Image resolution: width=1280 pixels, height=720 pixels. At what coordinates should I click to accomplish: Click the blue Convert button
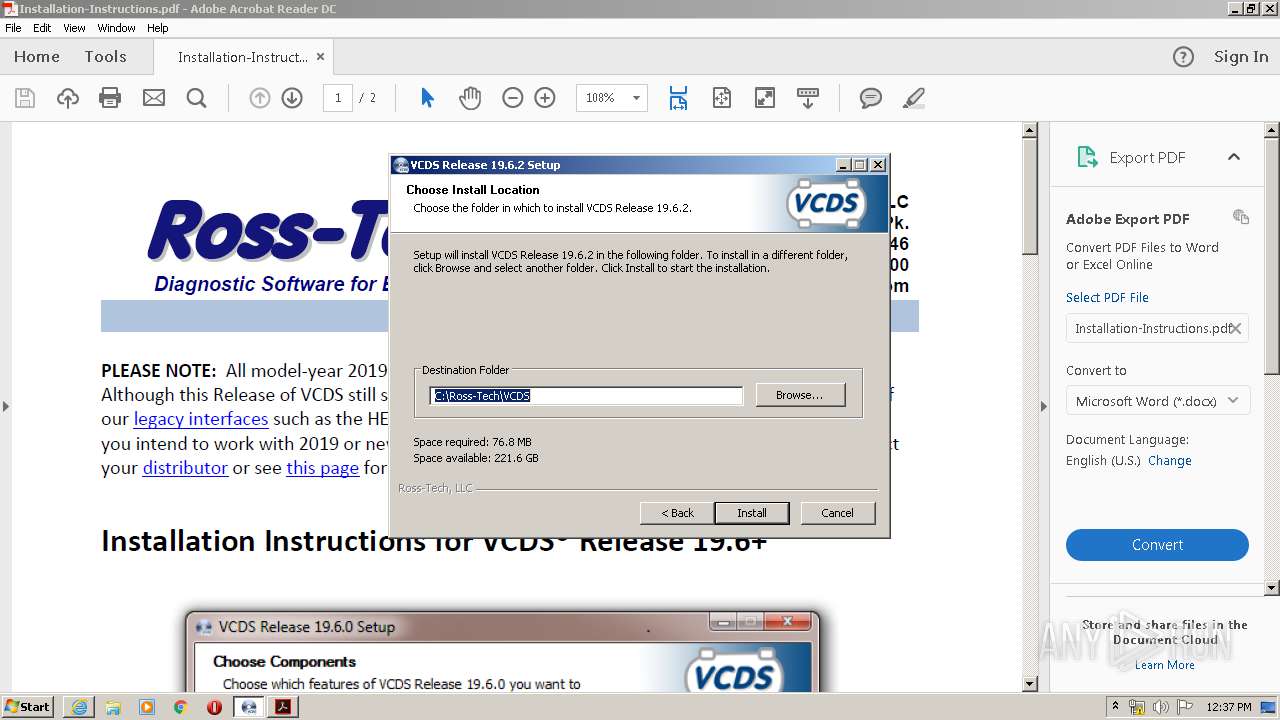coord(1157,545)
